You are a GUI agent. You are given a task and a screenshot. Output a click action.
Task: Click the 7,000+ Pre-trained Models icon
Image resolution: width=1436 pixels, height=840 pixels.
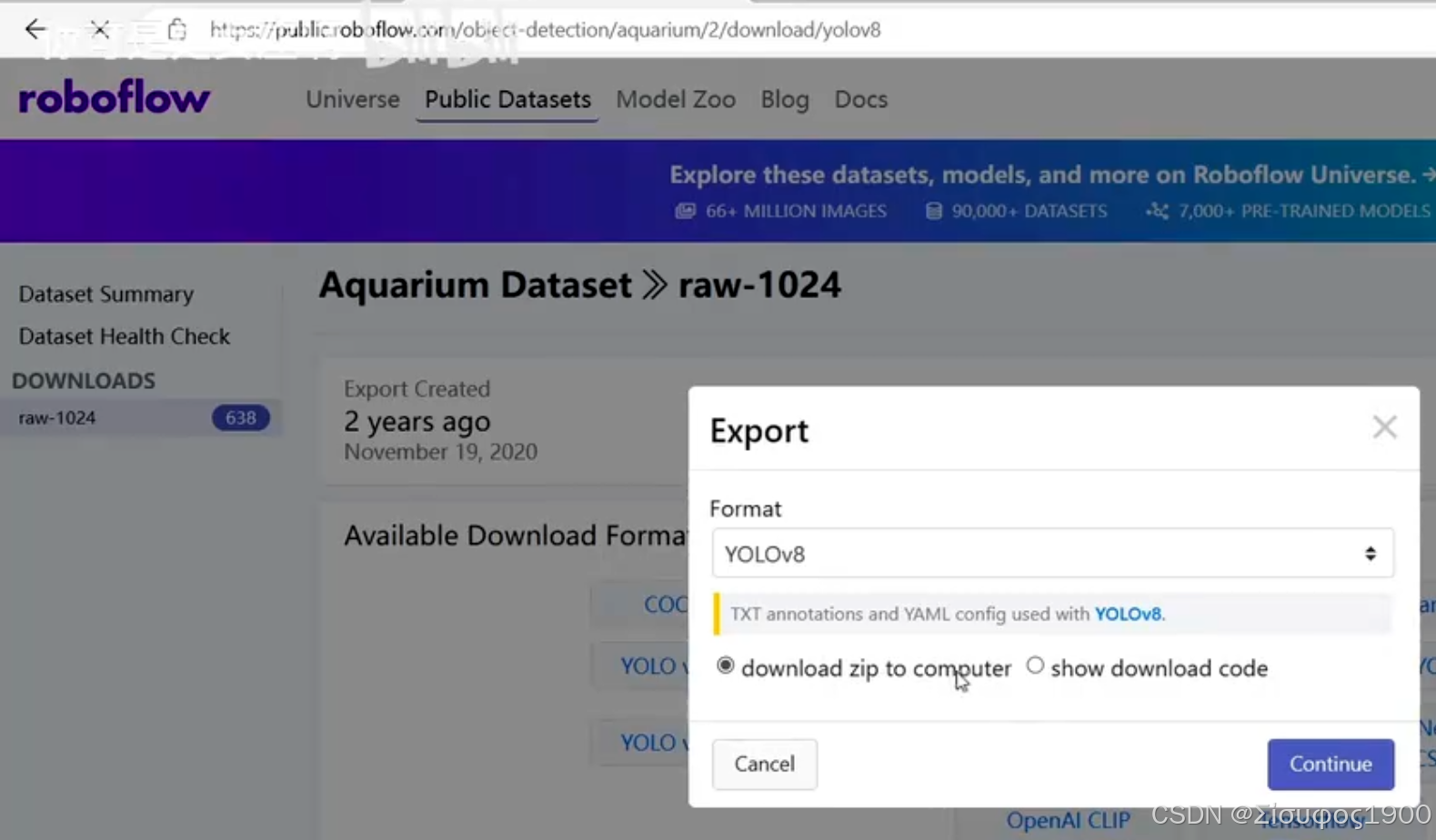(x=1157, y=211)
